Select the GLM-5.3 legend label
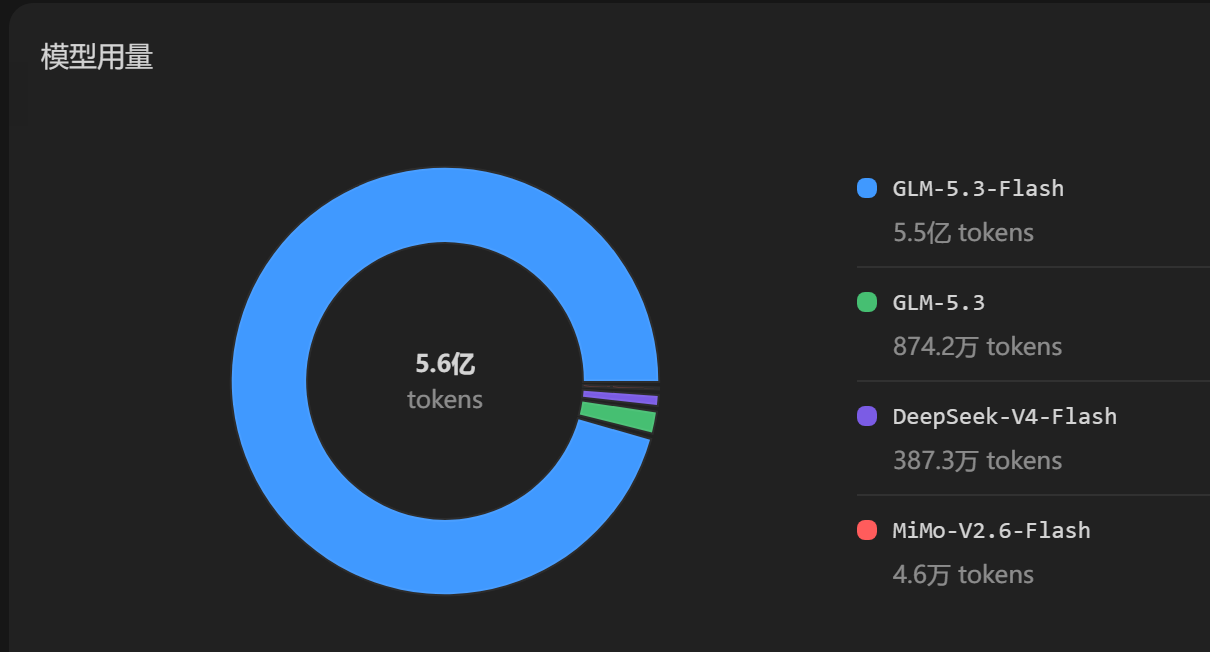 click(x=939, y=302)
